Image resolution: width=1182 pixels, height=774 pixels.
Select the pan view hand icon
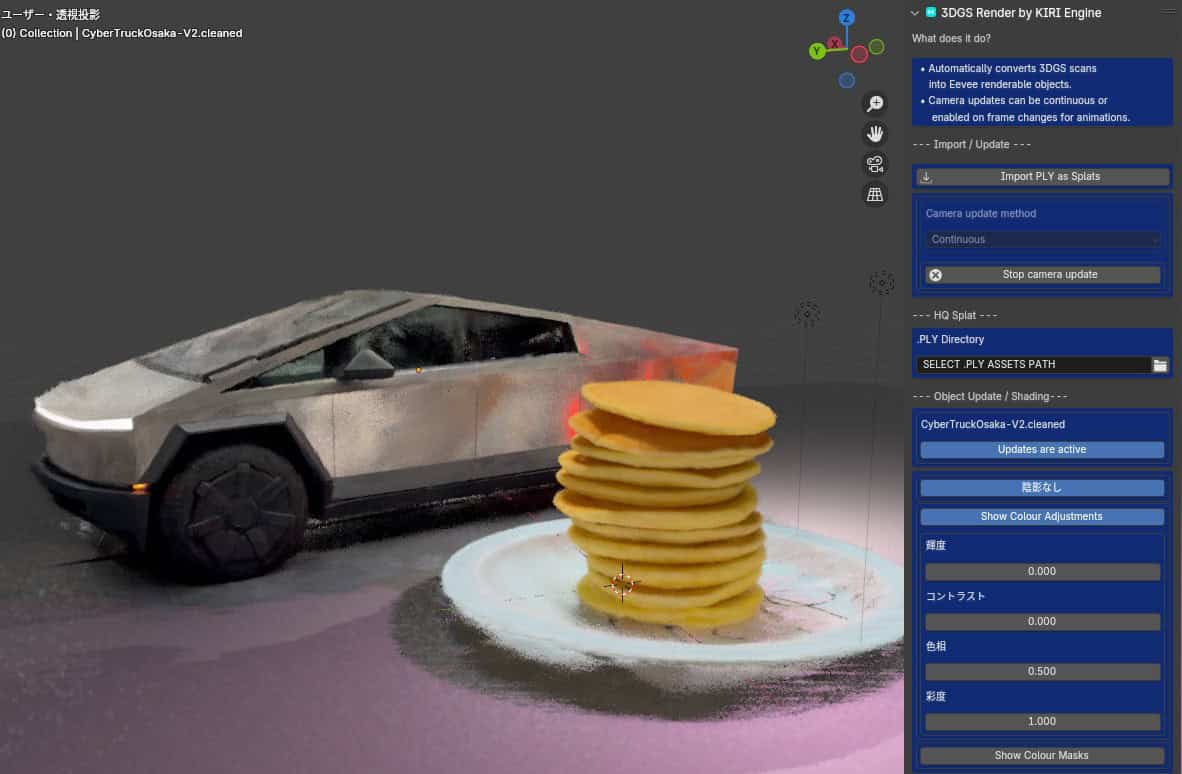tap(874, 134)
